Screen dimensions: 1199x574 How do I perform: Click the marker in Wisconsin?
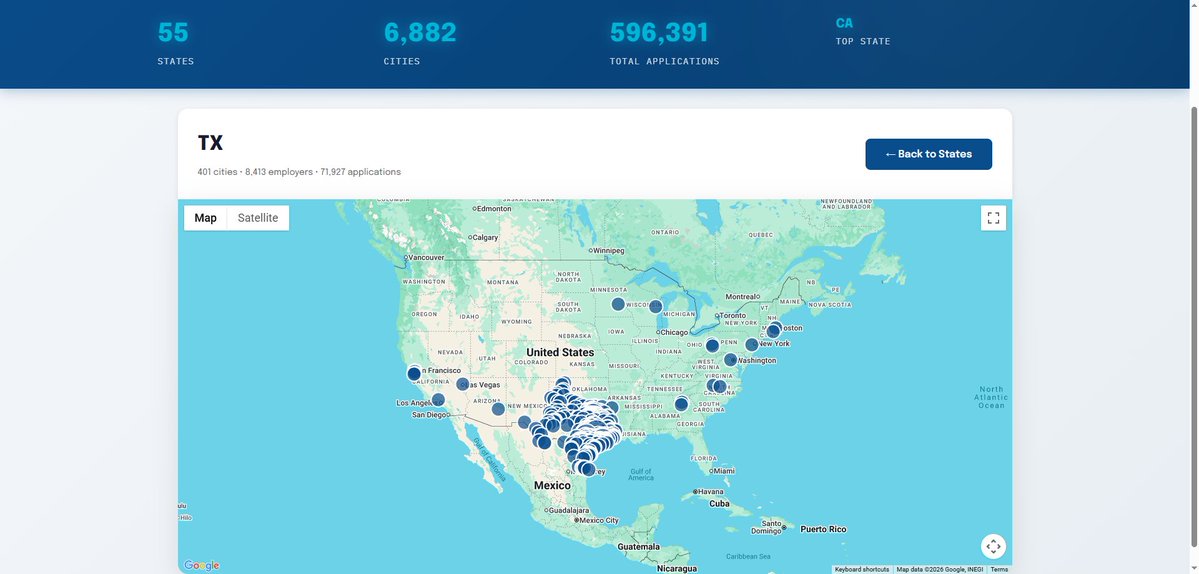(655, 306)
